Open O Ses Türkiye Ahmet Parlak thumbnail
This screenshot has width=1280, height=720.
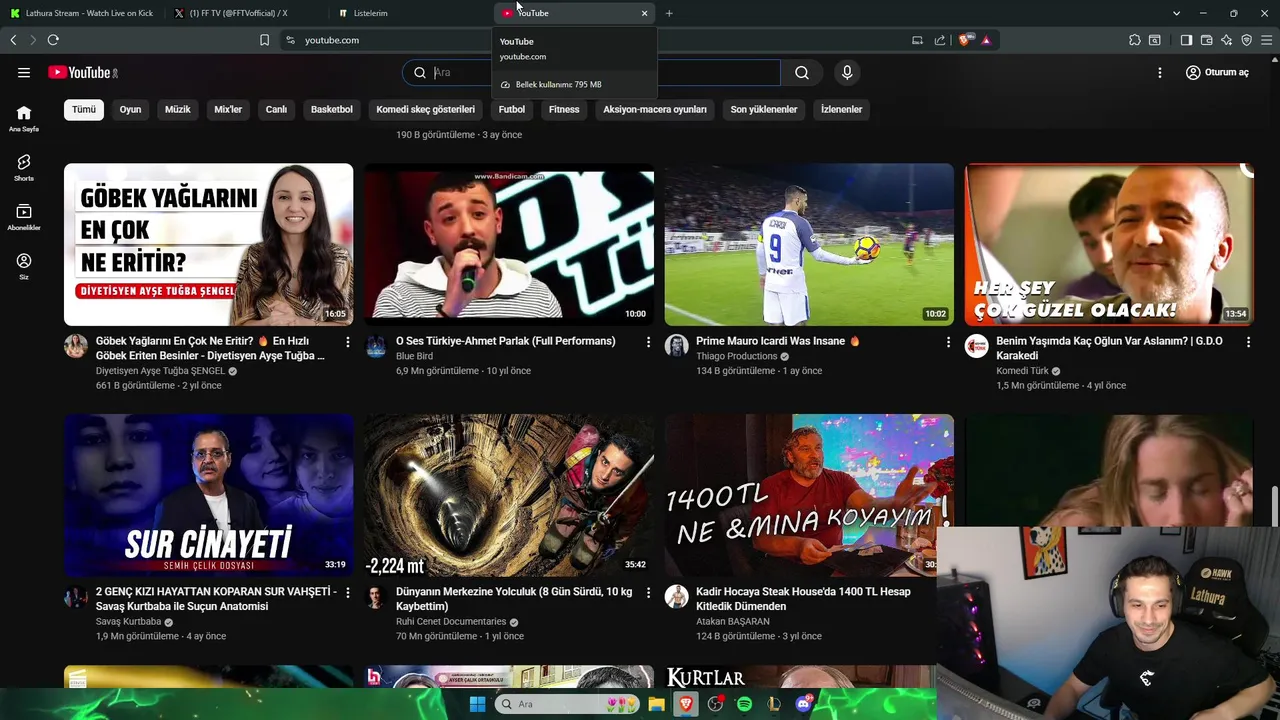[509, 245]
